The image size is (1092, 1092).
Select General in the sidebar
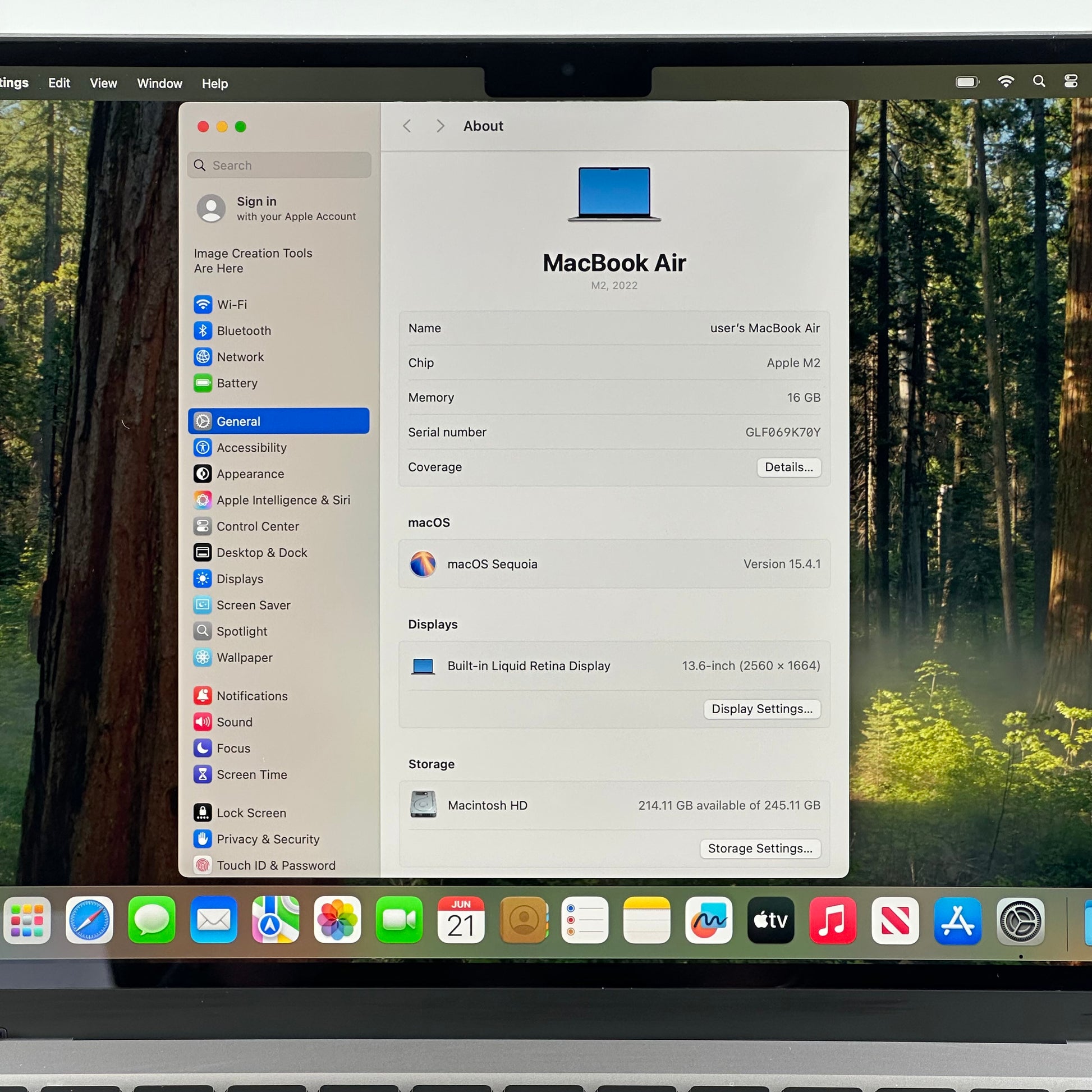279,421
